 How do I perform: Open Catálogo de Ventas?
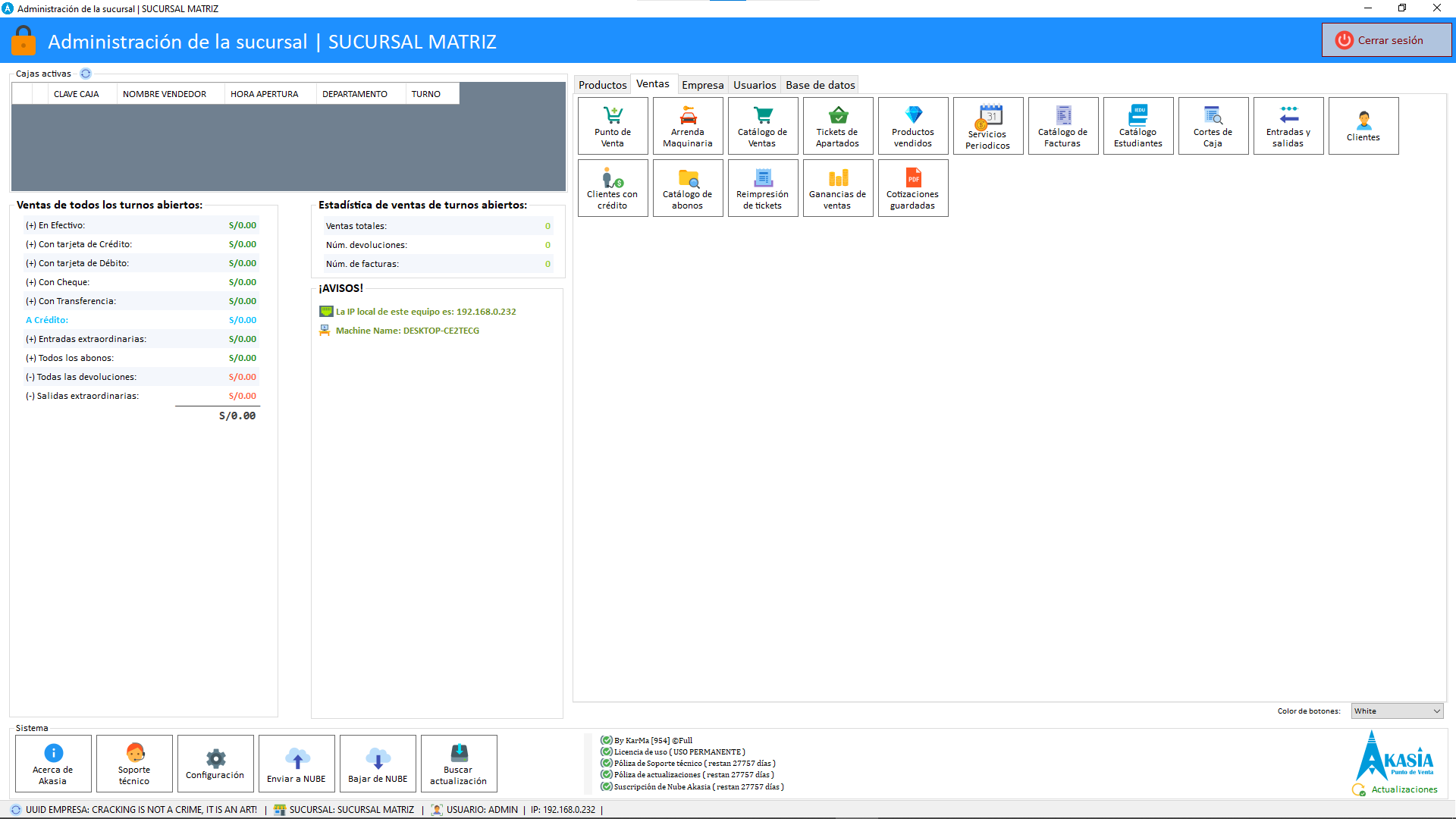tap(763, 126)
